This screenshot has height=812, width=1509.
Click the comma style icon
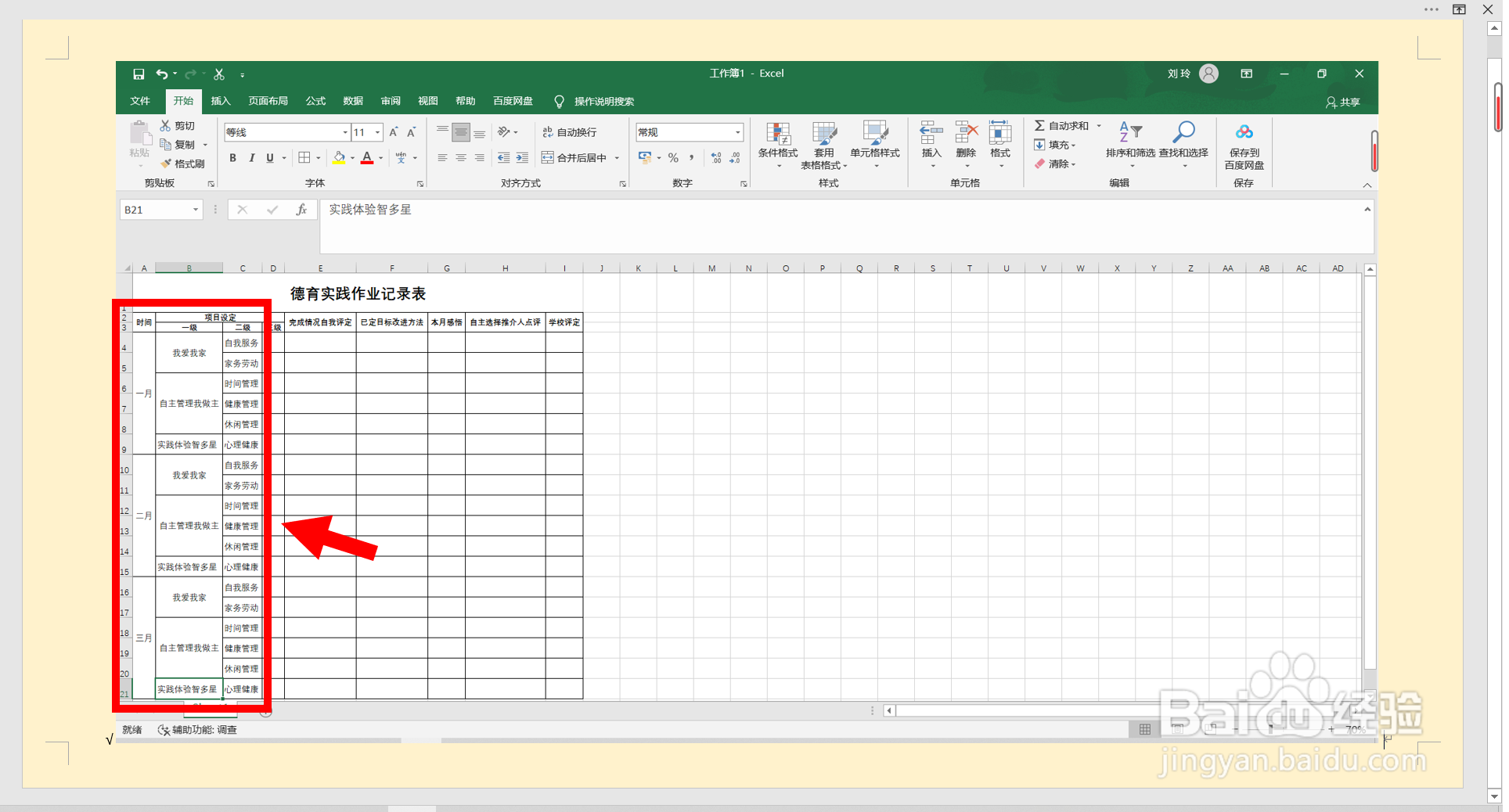pos(692,158)
